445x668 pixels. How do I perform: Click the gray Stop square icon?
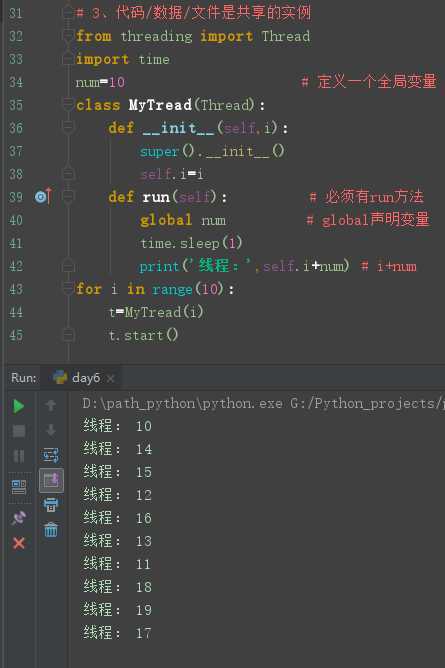[19, 431]
